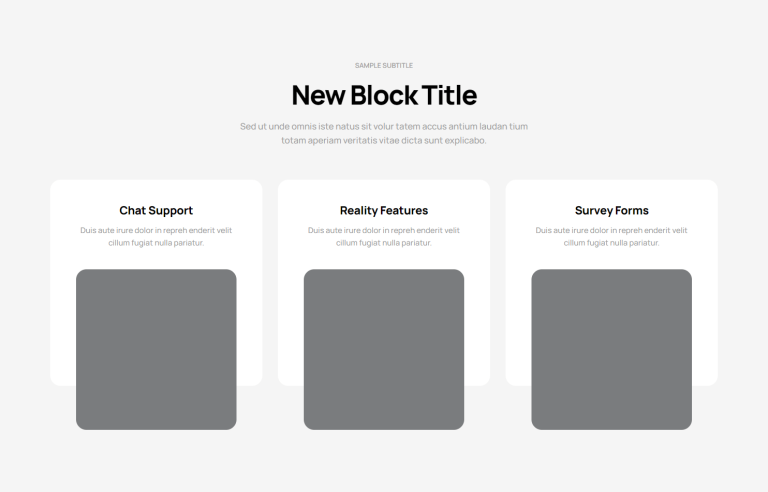Viewport: 768px width, 492px height.
Task: Click the Reality Features gray image placeholder
Action: 384,349
